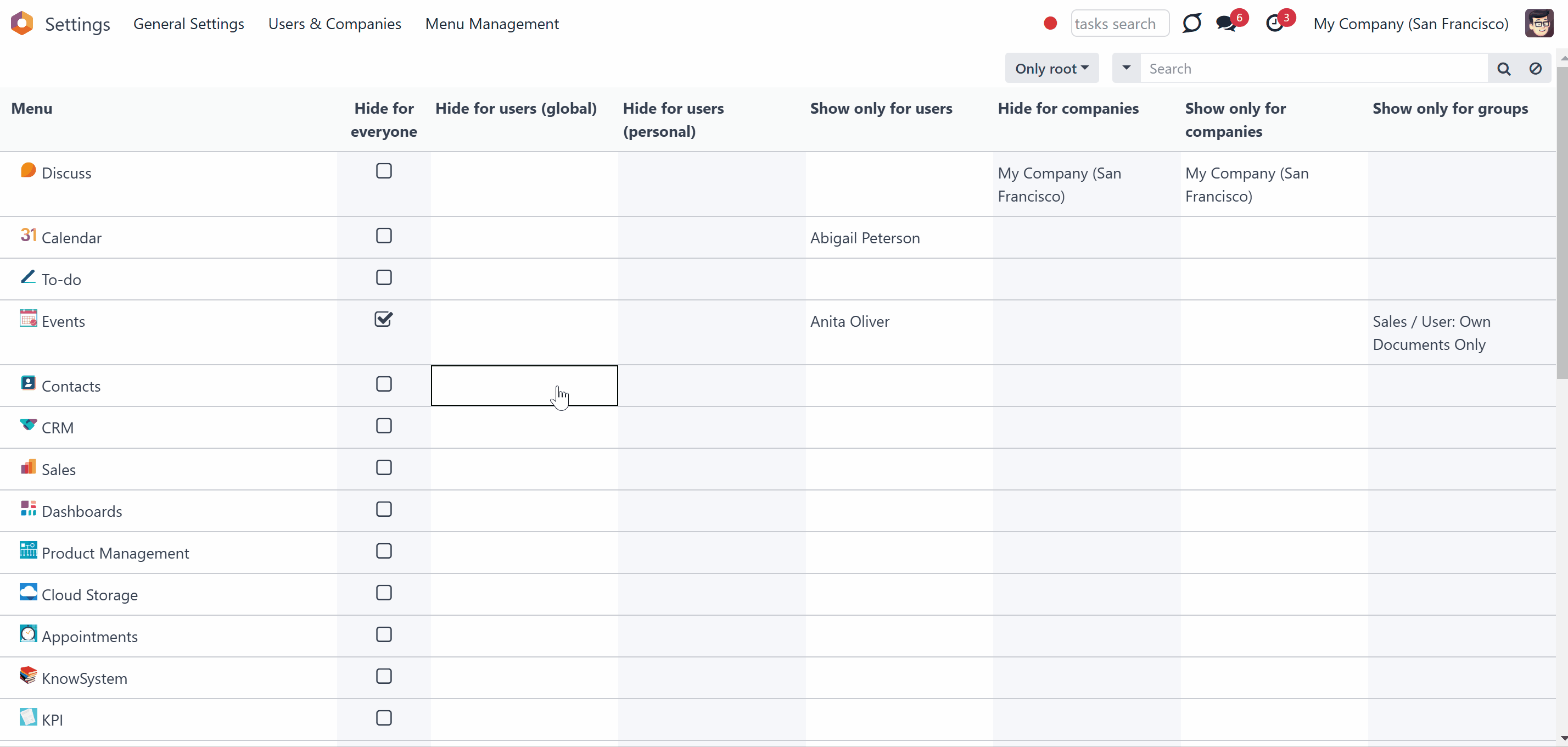This screenshot has width=1568, height=747.
Task: Click the Odoo home logo icon
Action: click(x=22, y=23)
